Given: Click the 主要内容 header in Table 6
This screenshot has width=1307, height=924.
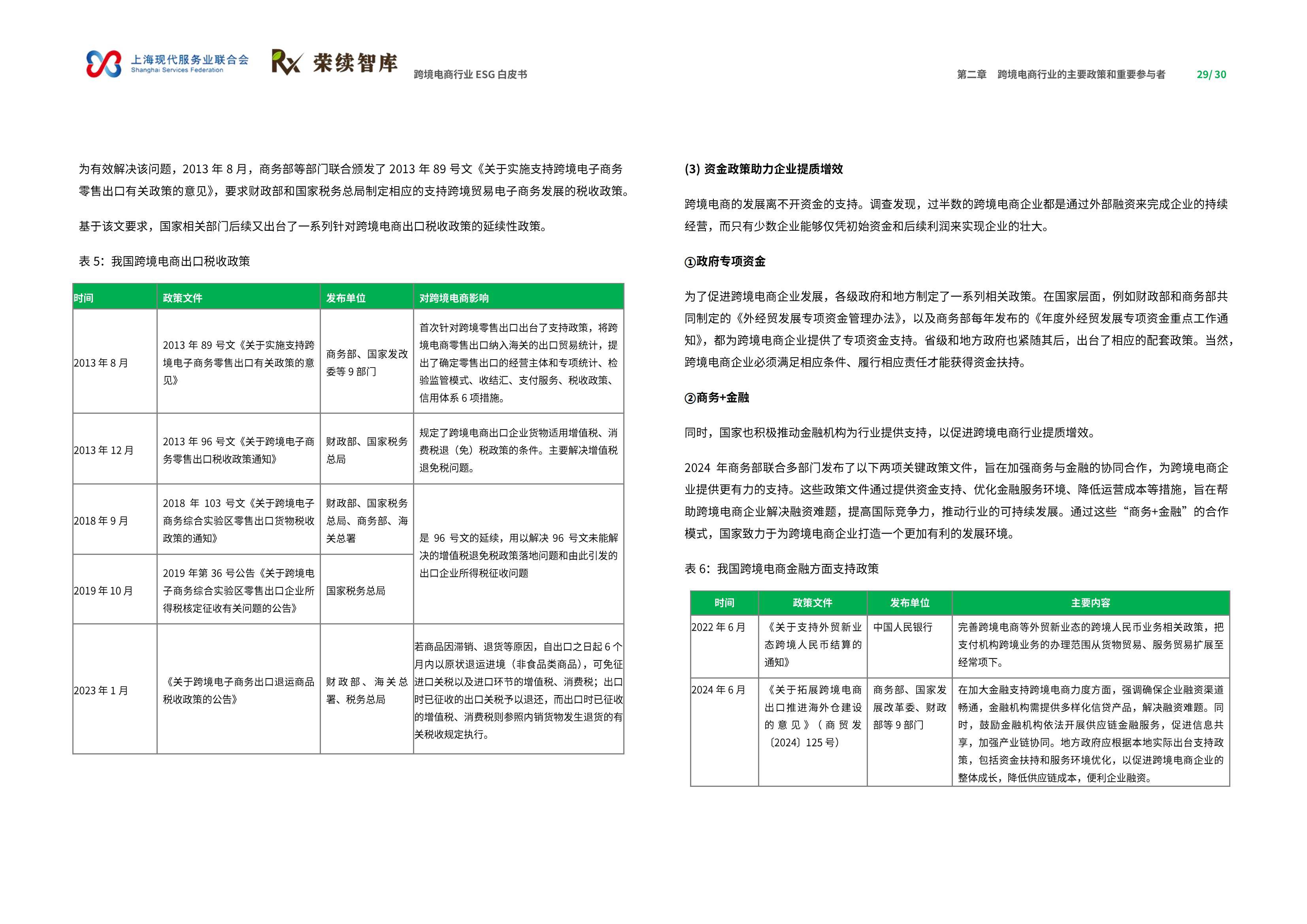Looking at the screenshot, I should pyautogui.click(x=1090, y=603).
